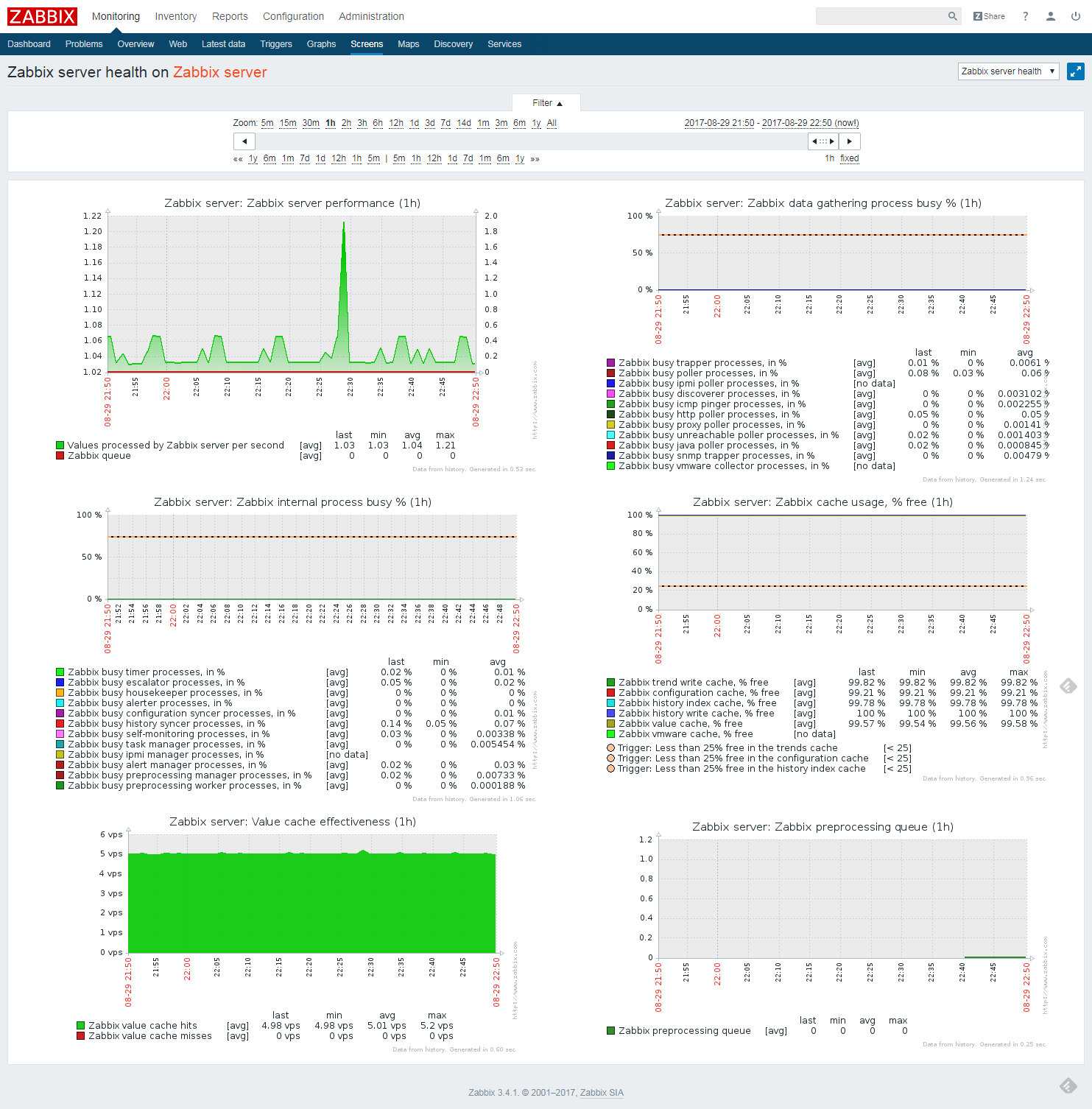Open the Reports menu

[230, 16]
